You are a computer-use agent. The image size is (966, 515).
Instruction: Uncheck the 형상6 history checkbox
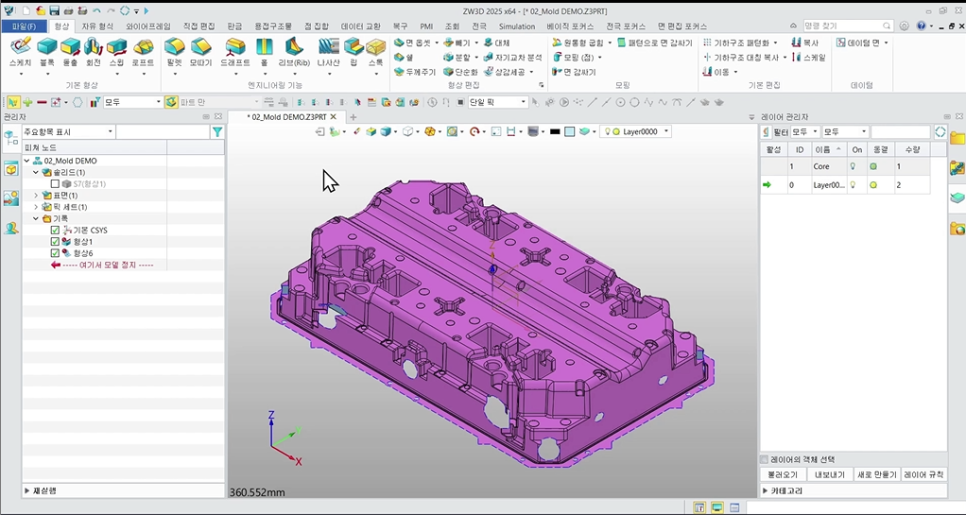(55, 253)
